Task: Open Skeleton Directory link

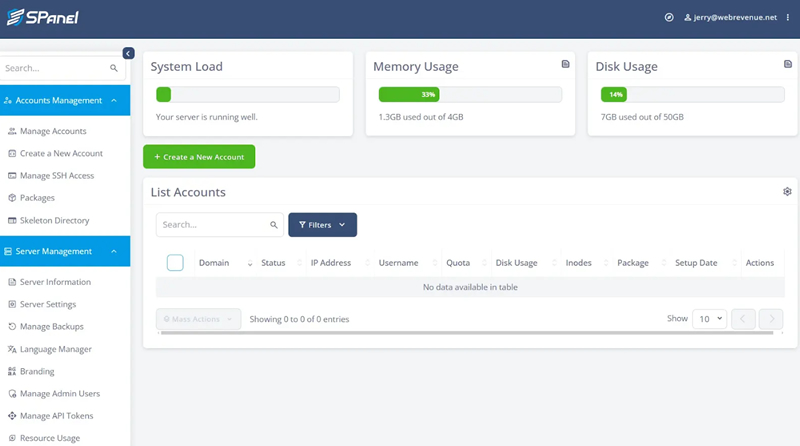Action: point(55,220)
